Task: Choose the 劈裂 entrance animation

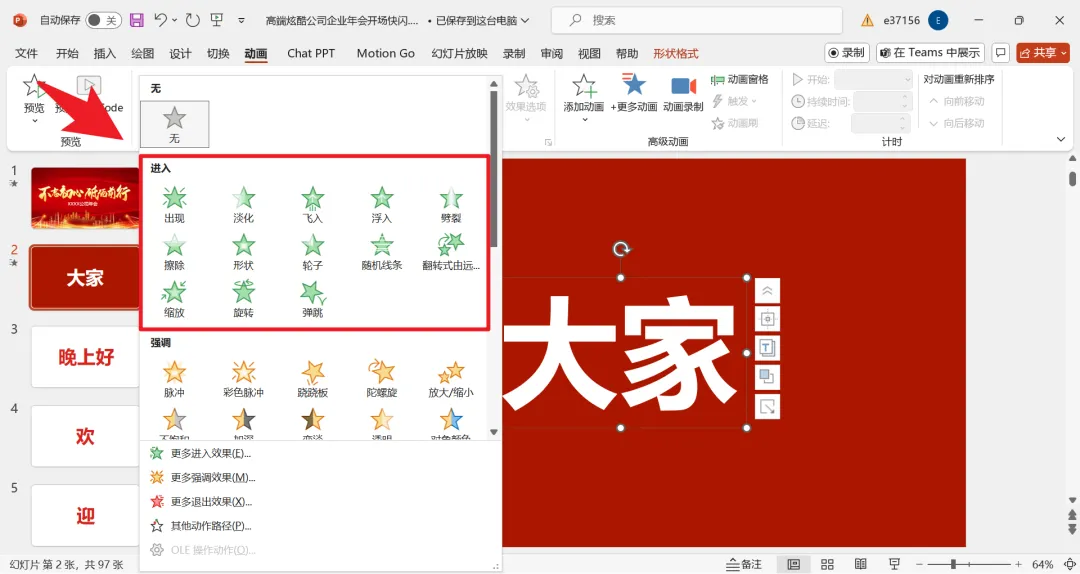Action: (x=450, y=205)
